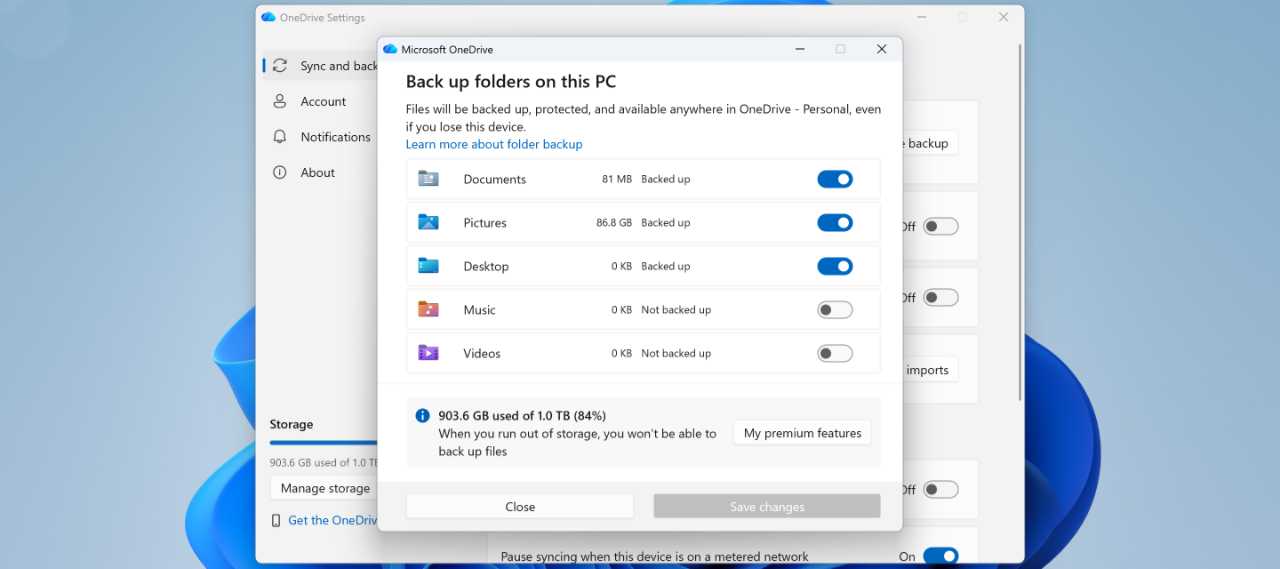Click the Desktop folder icon
The image size is (1280, 569).
[428, 266]
